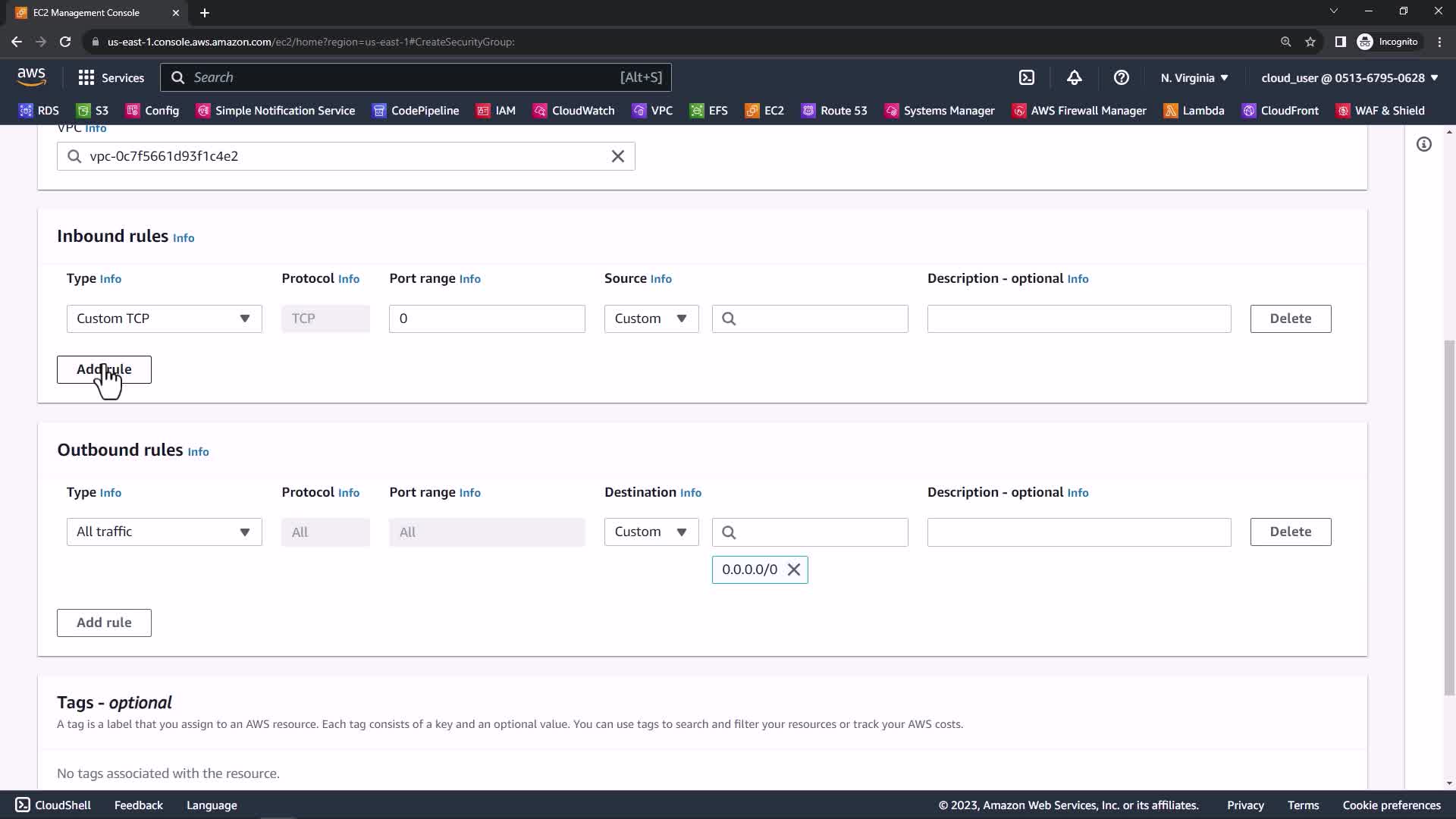
Task: Remove the 0.0.0.0/0 destination chip
Action: pyautogui.click(x=793, y=570)
